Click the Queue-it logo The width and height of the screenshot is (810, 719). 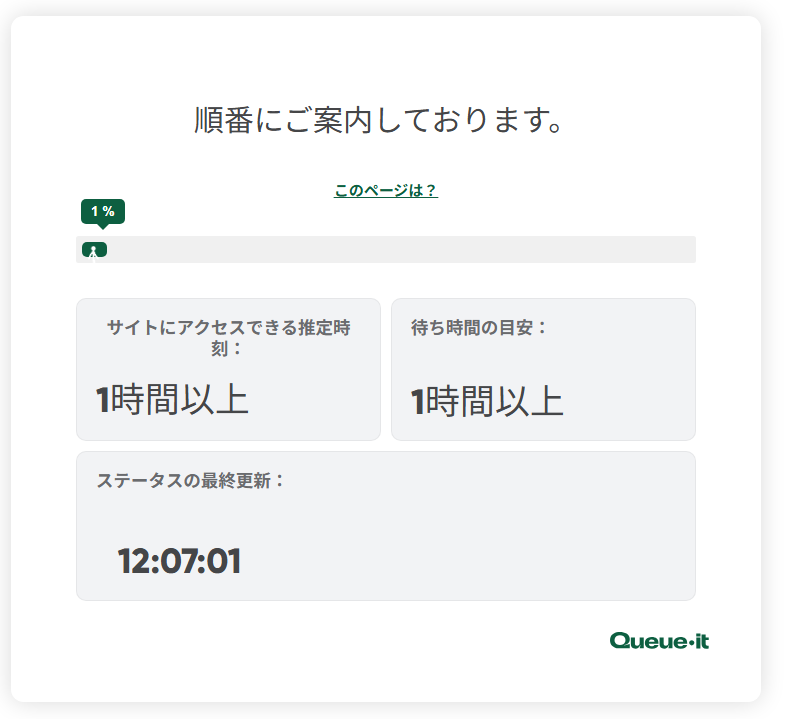point(659,641)
